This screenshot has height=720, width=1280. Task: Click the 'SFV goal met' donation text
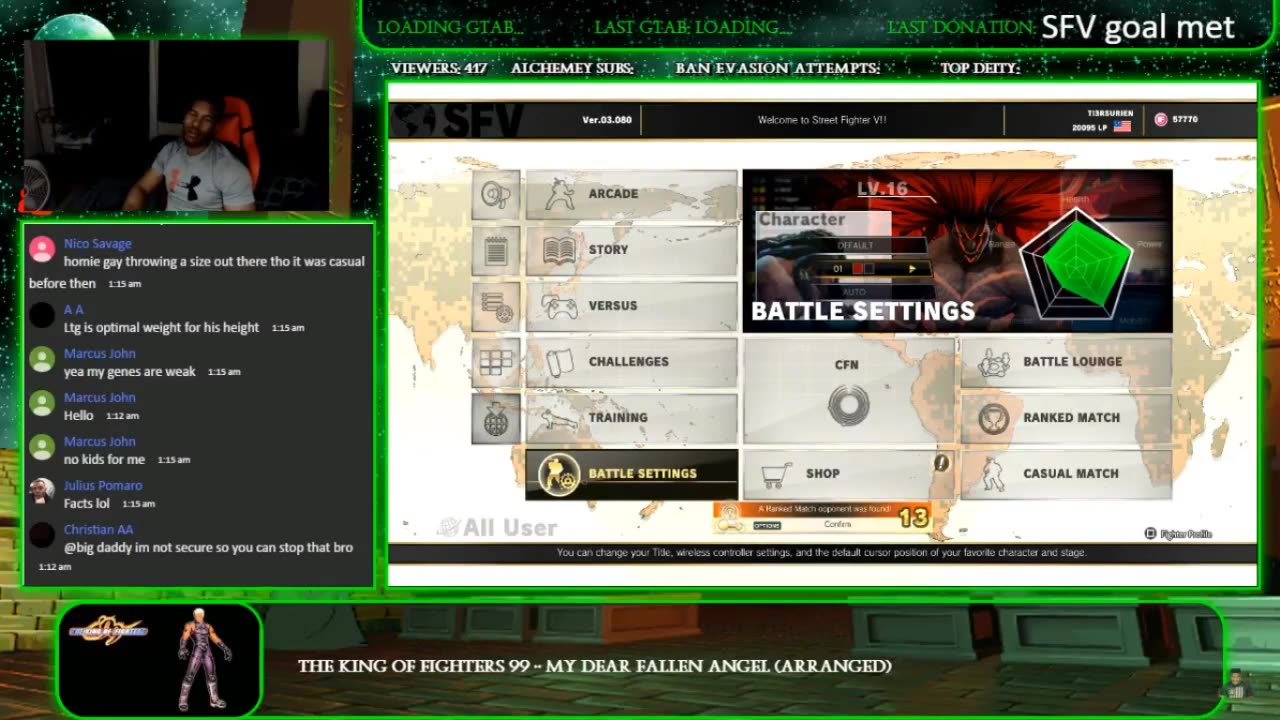(x=1138, y=27)
